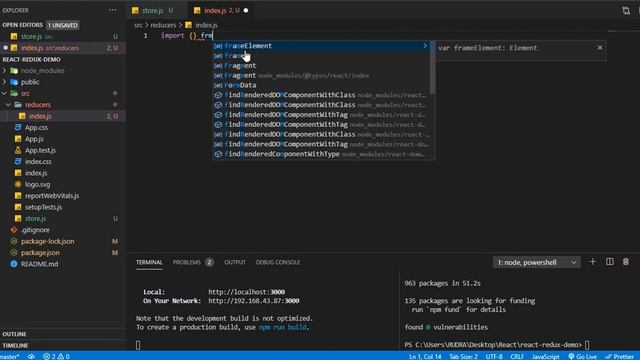
Task: Change CRLF line ending
Action: pos(517,356)
